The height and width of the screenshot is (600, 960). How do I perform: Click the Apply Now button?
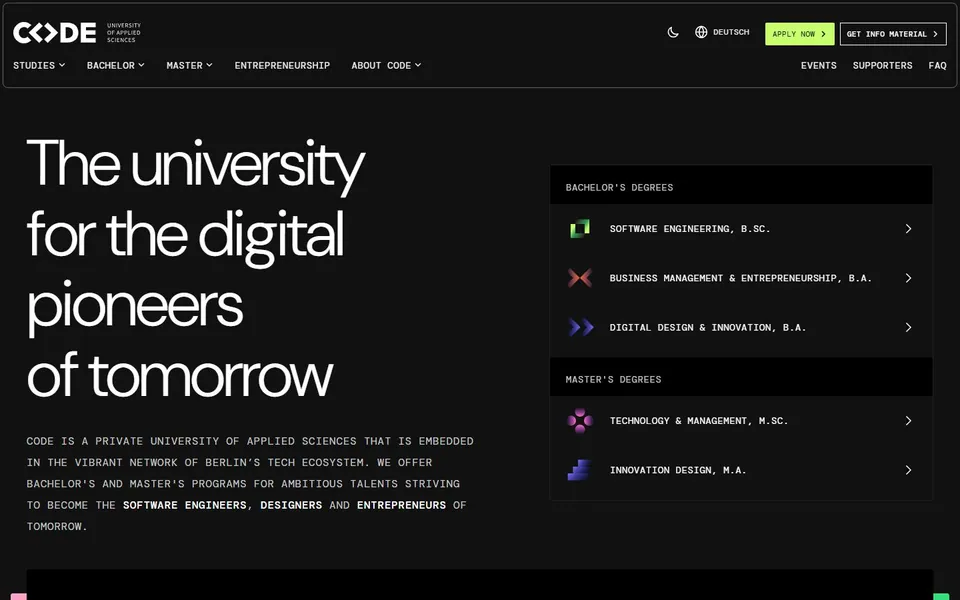800,34
